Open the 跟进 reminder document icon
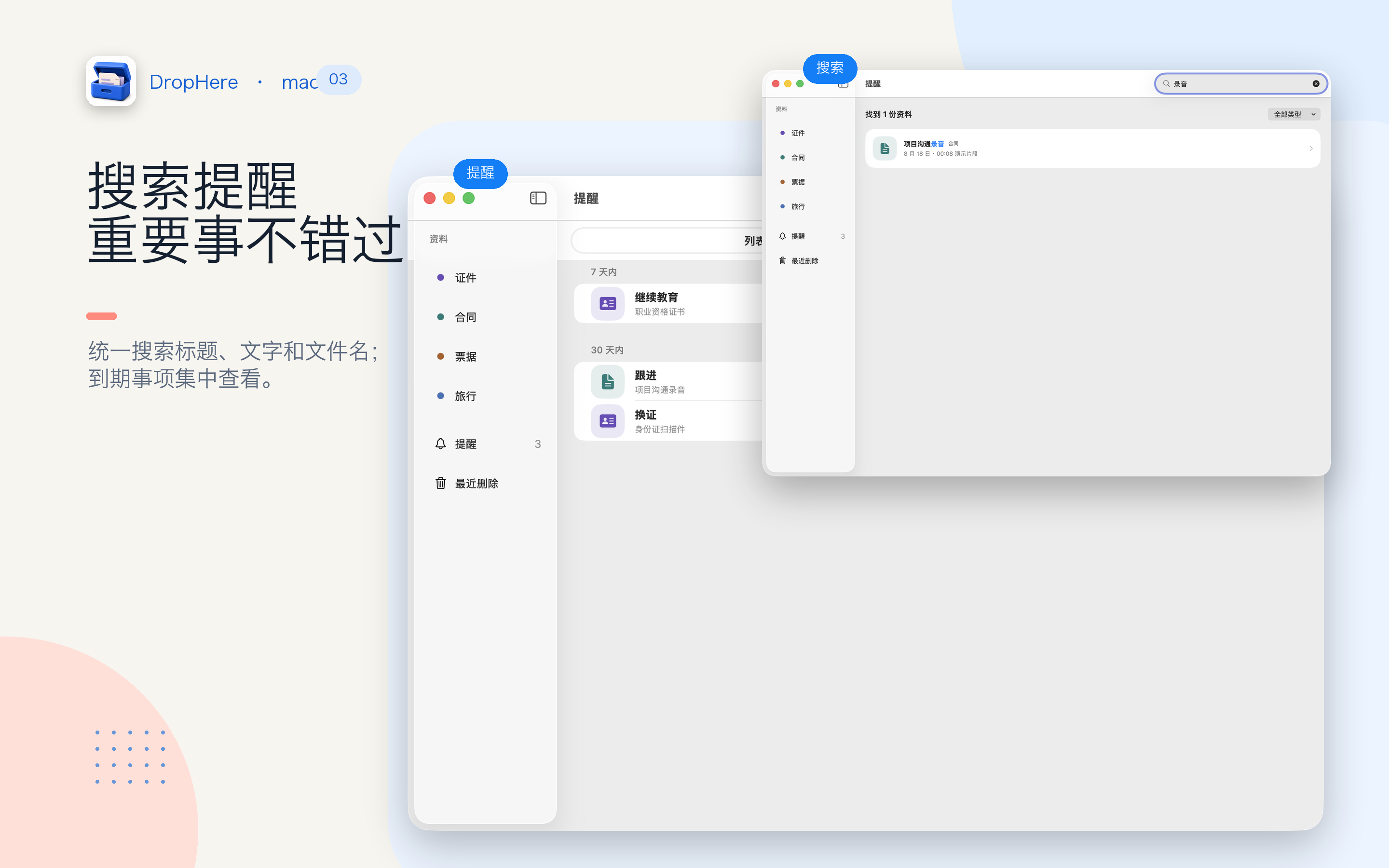 [x=607, y=382]
